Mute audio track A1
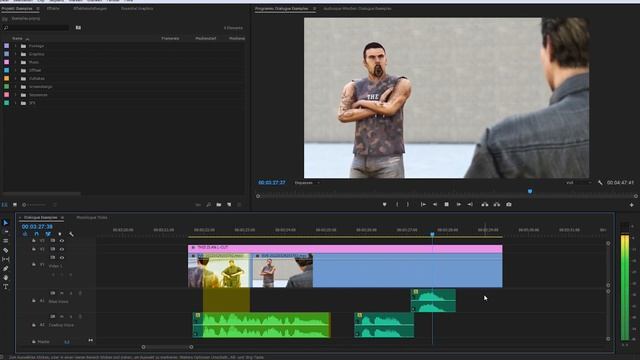The height and width of the screenshot is (360, 640). [x=62, y=293]
